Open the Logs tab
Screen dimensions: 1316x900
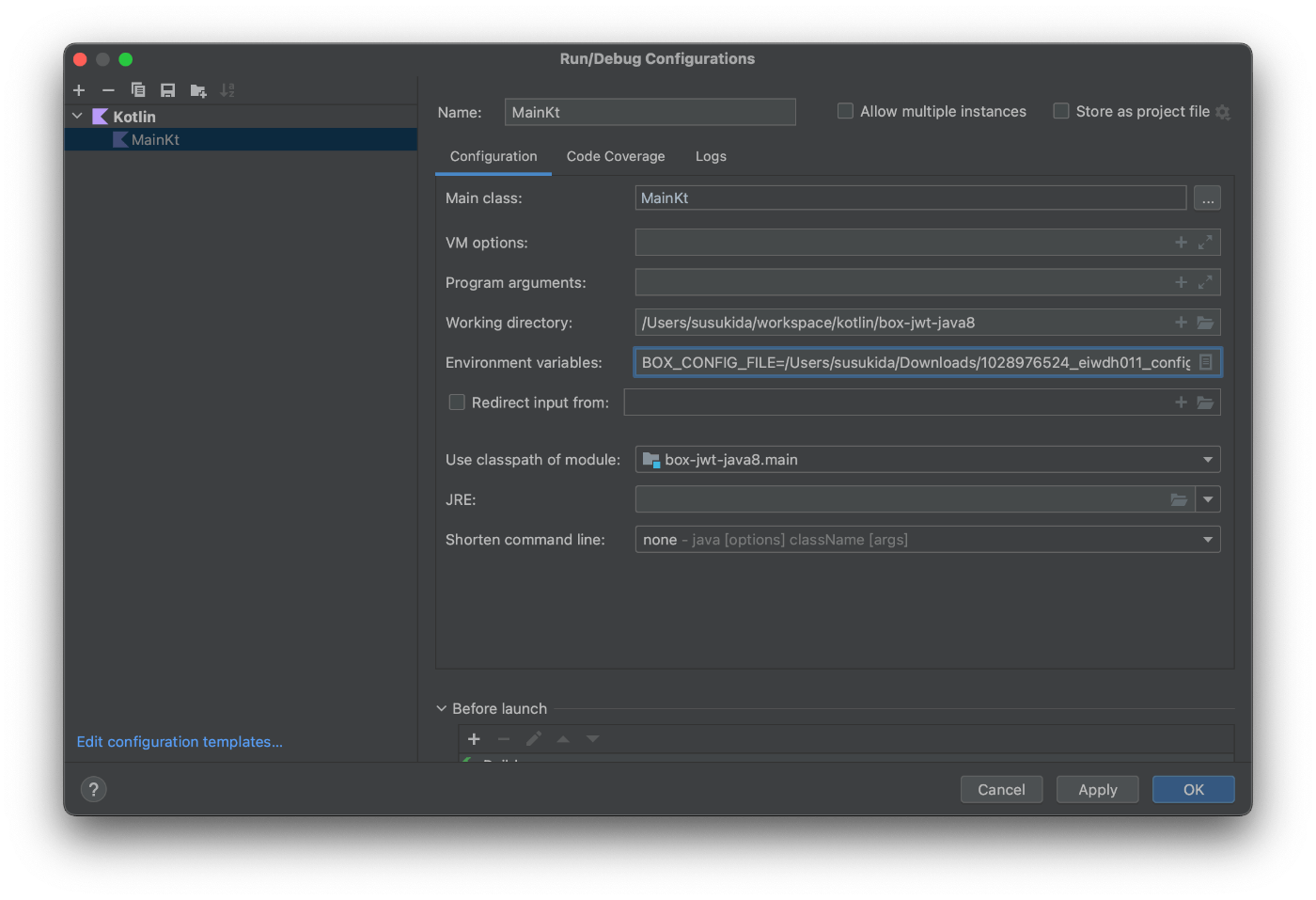click(711, 156)
